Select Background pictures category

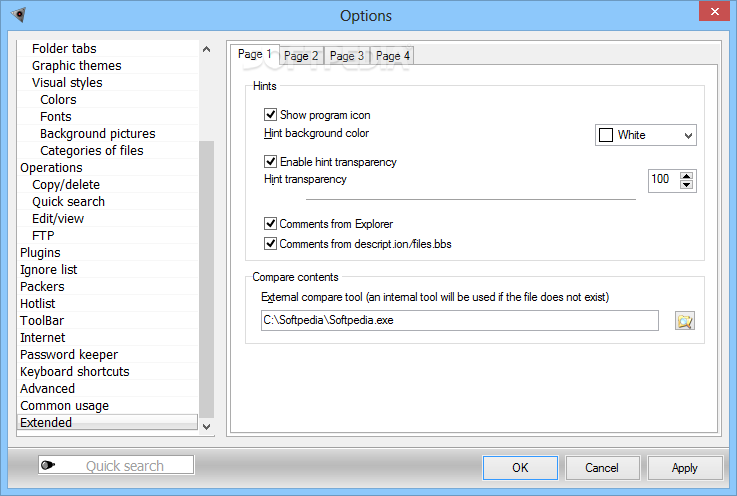pyautogui.click(x=108, y=134)
